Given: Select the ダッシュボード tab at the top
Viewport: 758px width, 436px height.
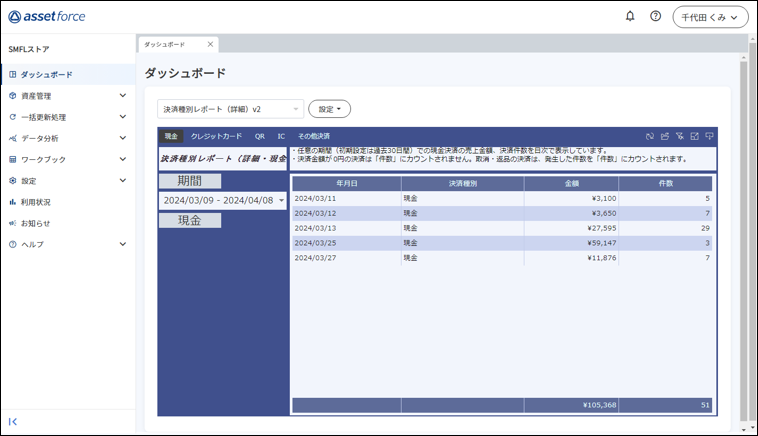Looking at the screenshot, I should pyautogui.click(x=177, y=44).
